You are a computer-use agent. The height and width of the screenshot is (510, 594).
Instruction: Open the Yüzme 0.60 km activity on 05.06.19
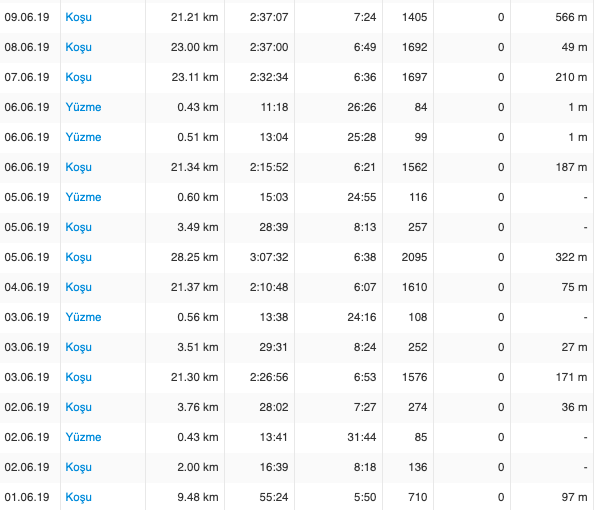tap(83, 197)
